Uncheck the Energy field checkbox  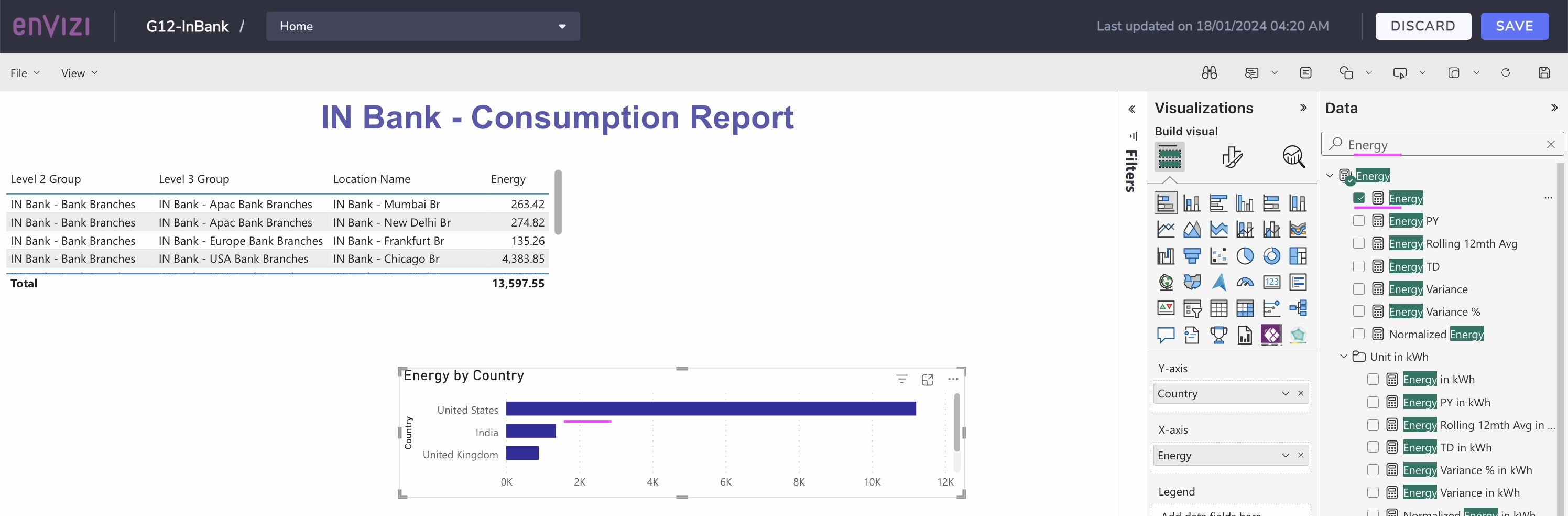coord(1358,198)
